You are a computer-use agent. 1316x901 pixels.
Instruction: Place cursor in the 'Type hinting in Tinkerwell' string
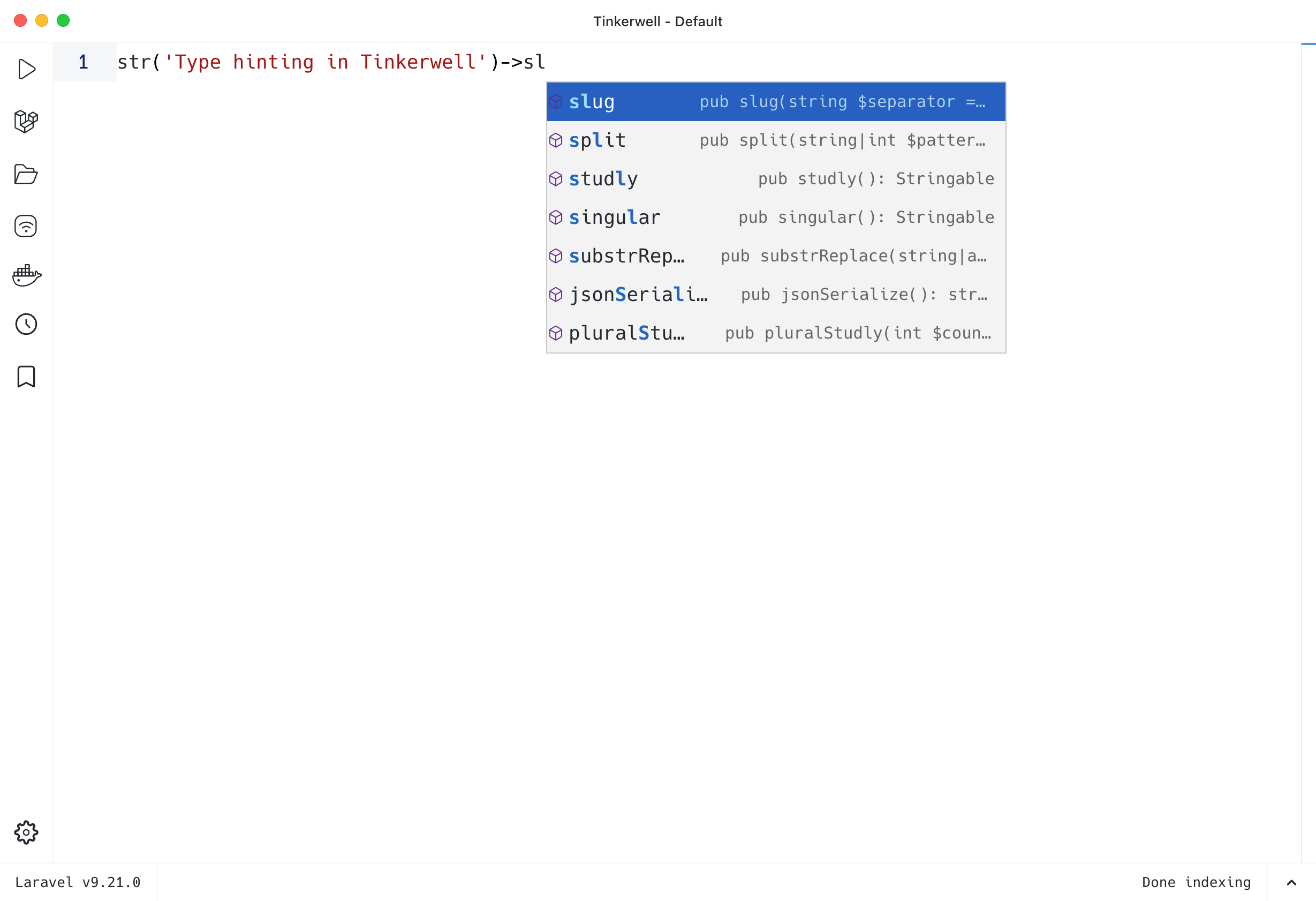tap(325, 62)
